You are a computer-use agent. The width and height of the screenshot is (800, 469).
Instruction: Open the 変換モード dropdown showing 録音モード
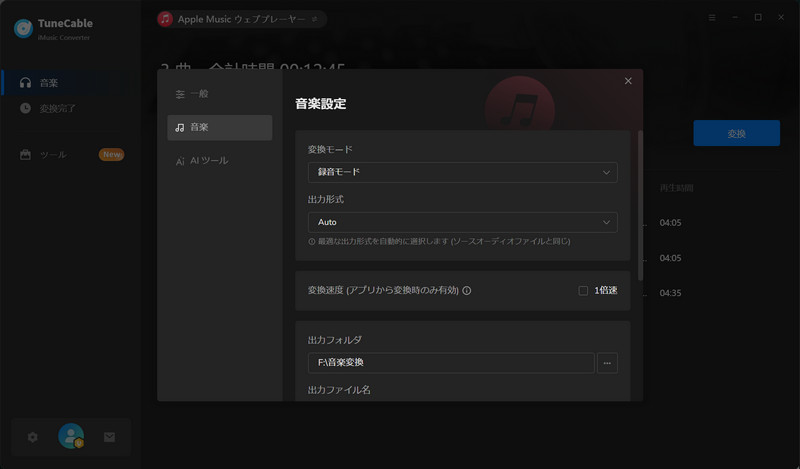pos(462,172)
